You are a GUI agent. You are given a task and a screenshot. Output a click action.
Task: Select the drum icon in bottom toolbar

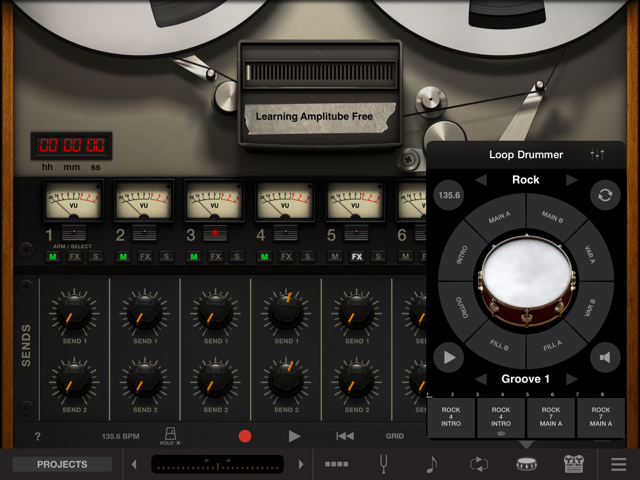point(527,464)
